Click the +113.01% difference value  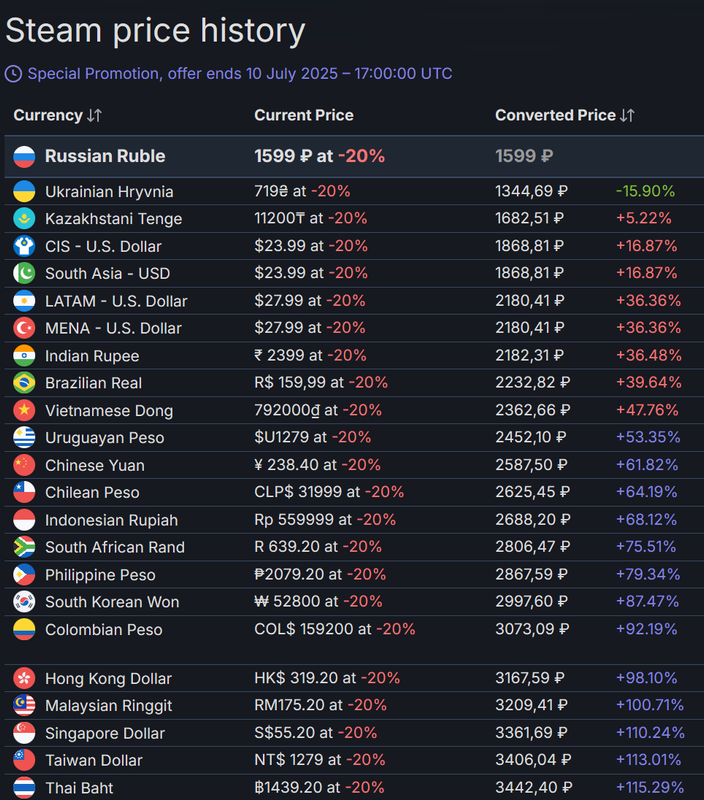click(x=649, y=760)
